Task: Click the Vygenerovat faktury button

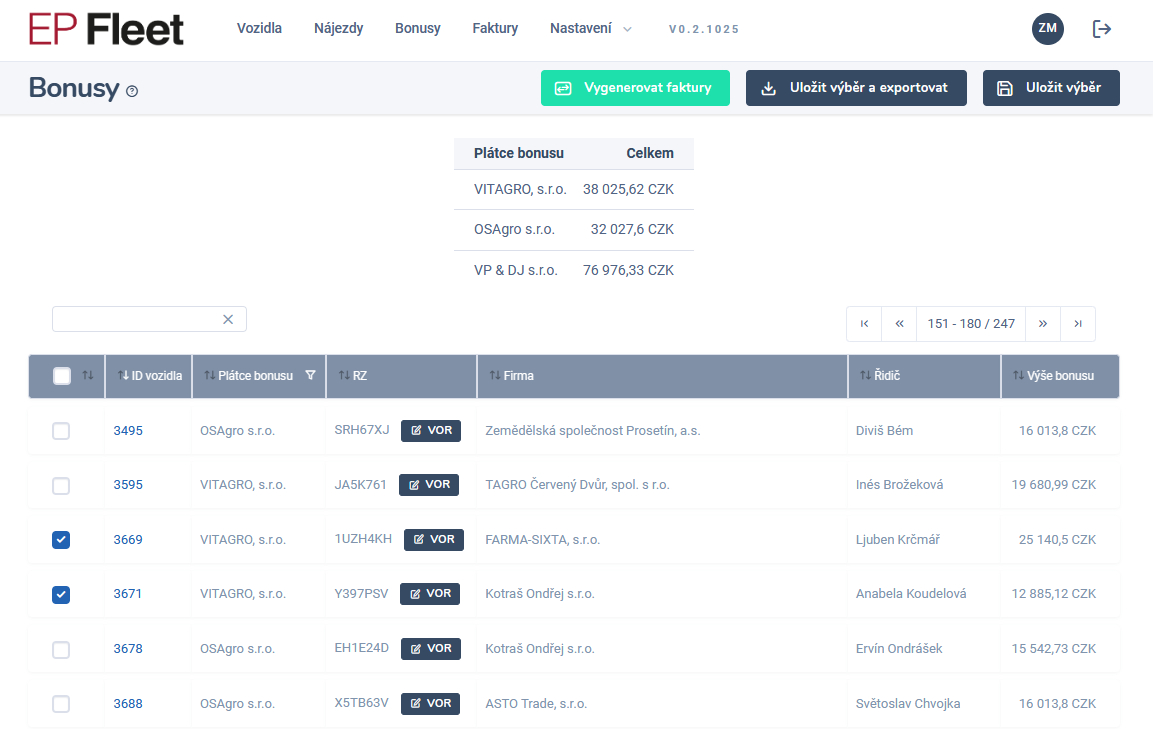Action: pos(635,88)
